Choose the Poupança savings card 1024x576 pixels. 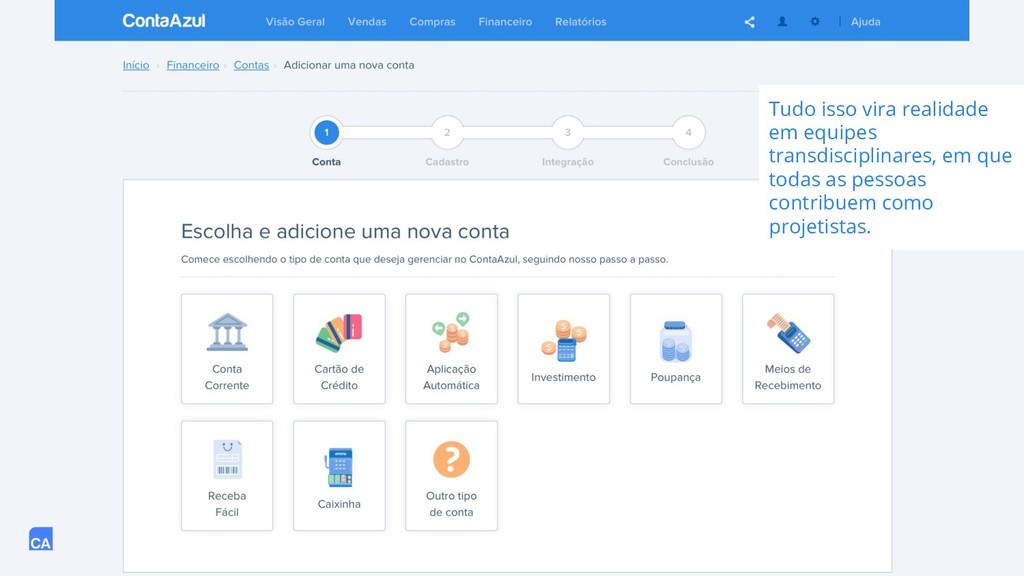tap(676, 349)
